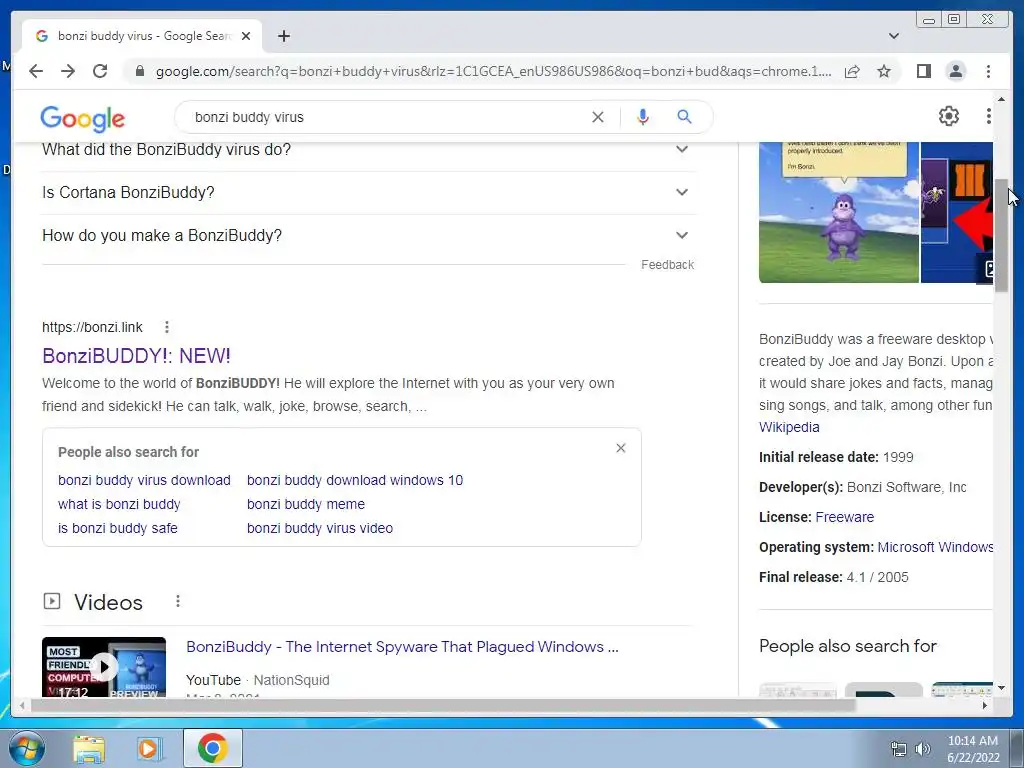
Task: Open Bonzi purple gorilla image
Action: (x=839, y=212)
